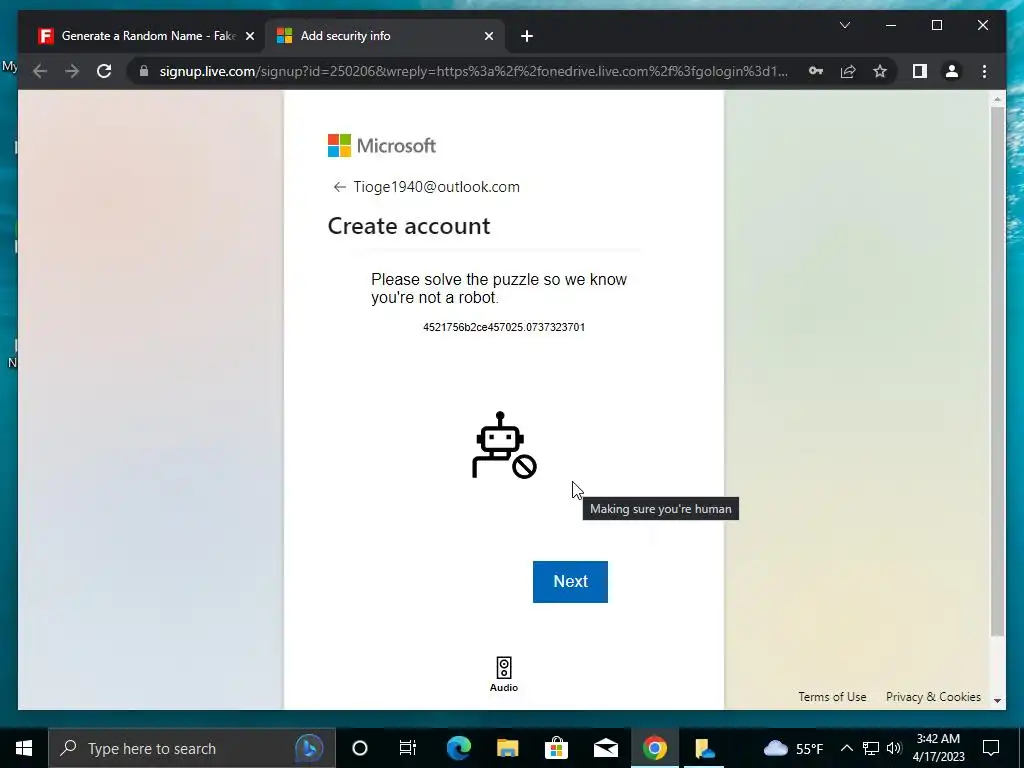Click the robot puzzle image
The image size is (1024, 768).
tap(504, 445)
